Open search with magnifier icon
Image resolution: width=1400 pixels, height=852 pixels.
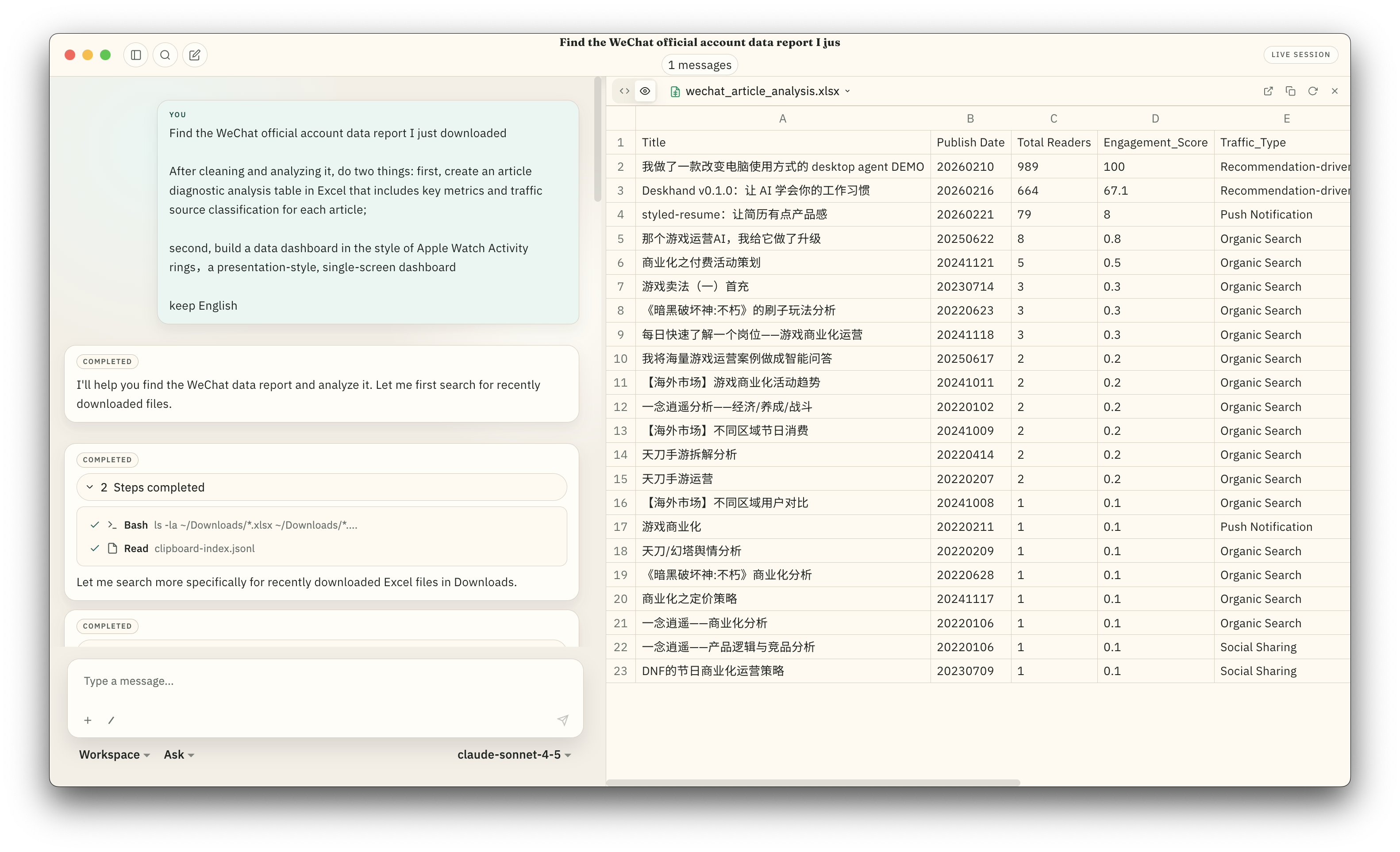point(165,55)
